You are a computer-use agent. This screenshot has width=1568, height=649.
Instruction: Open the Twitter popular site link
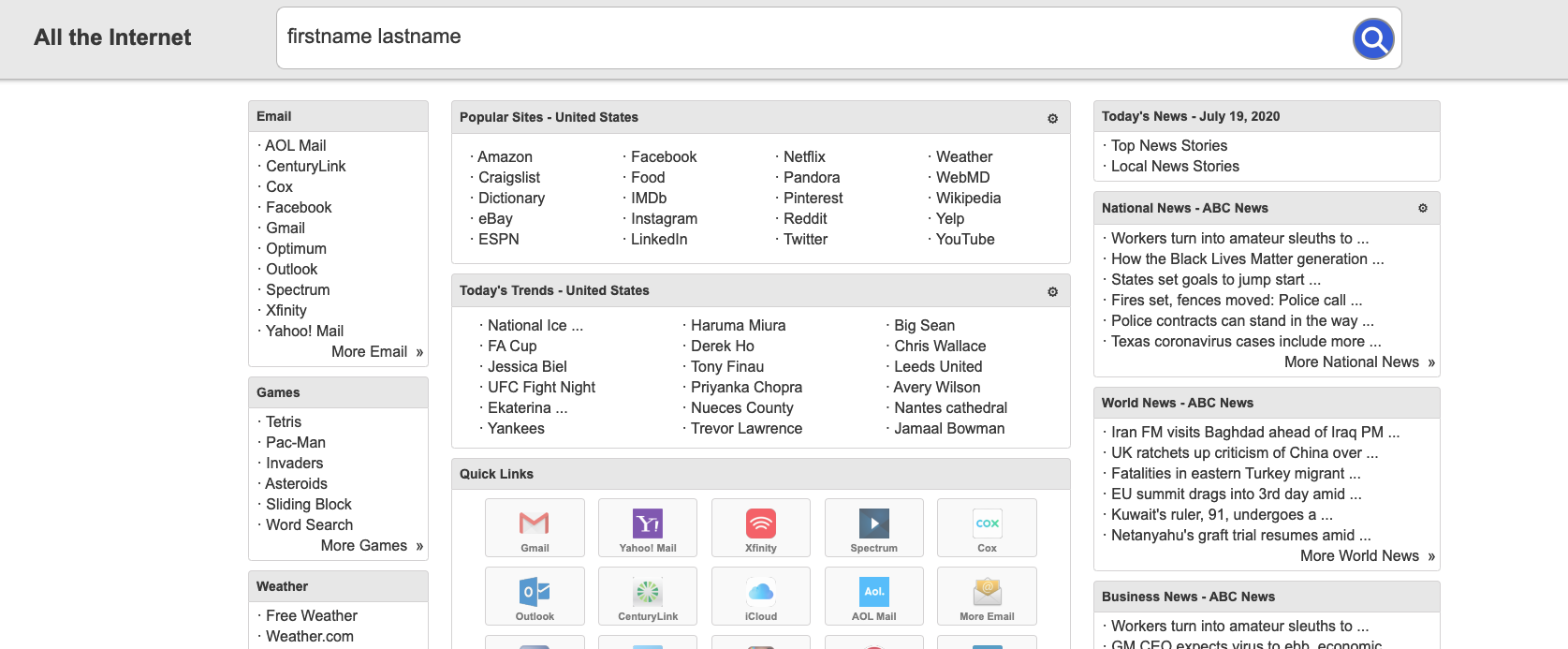805,240
